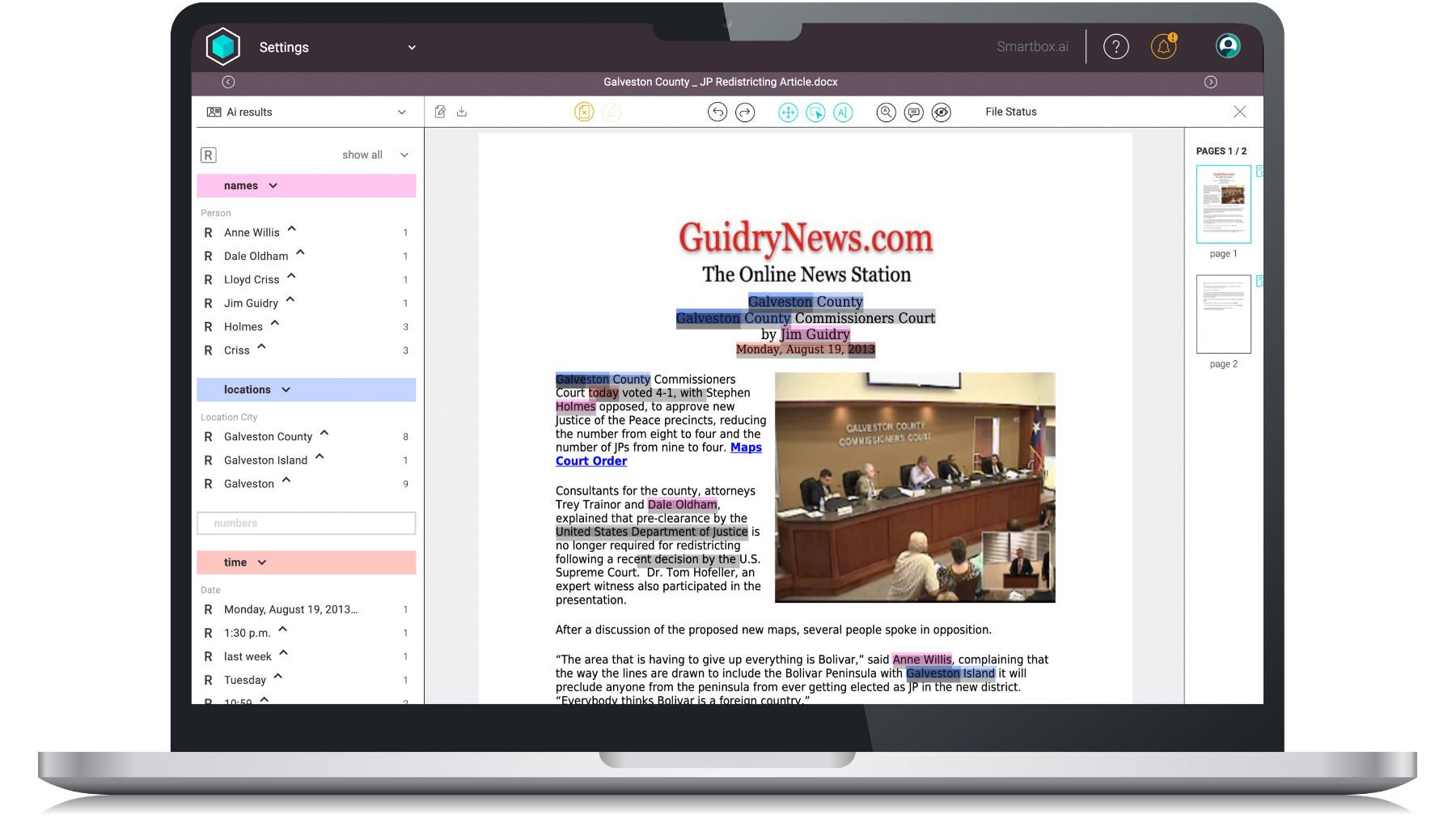The image size is (1456, 819).
Task: Toggle redaction R for Galveston County
Action: coord(208,437)
